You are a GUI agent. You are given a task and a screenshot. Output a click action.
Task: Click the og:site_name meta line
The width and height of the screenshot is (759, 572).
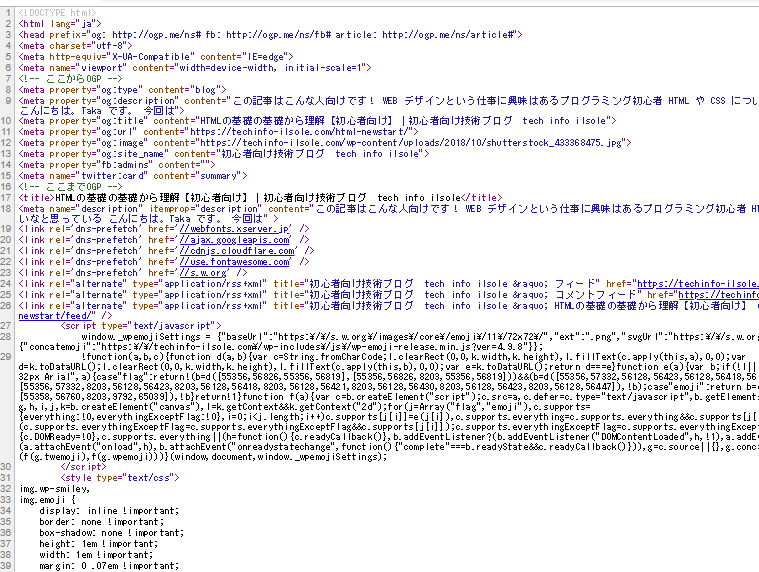click(x=224, y=154)
